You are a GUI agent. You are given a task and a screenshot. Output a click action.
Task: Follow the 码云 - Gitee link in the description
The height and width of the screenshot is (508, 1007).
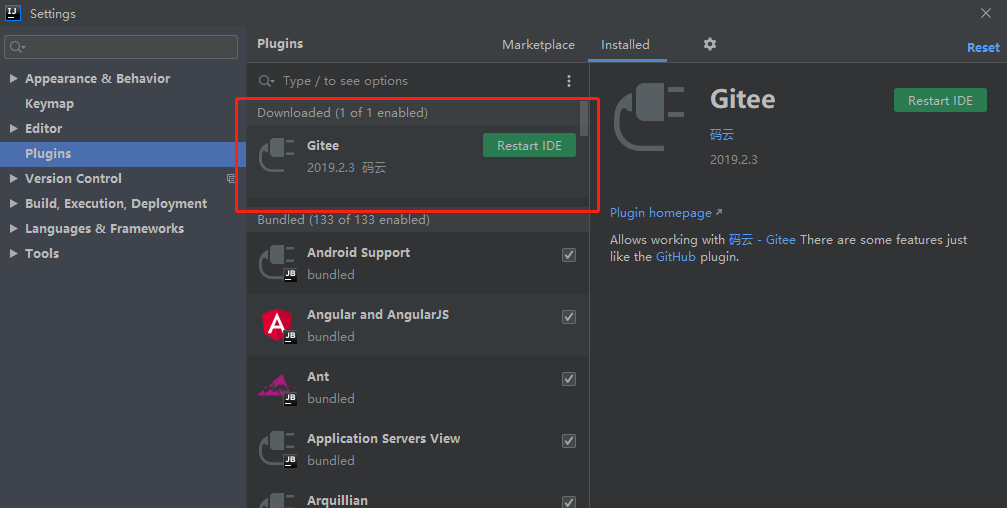pyautogui.click(x=762, y=240)
